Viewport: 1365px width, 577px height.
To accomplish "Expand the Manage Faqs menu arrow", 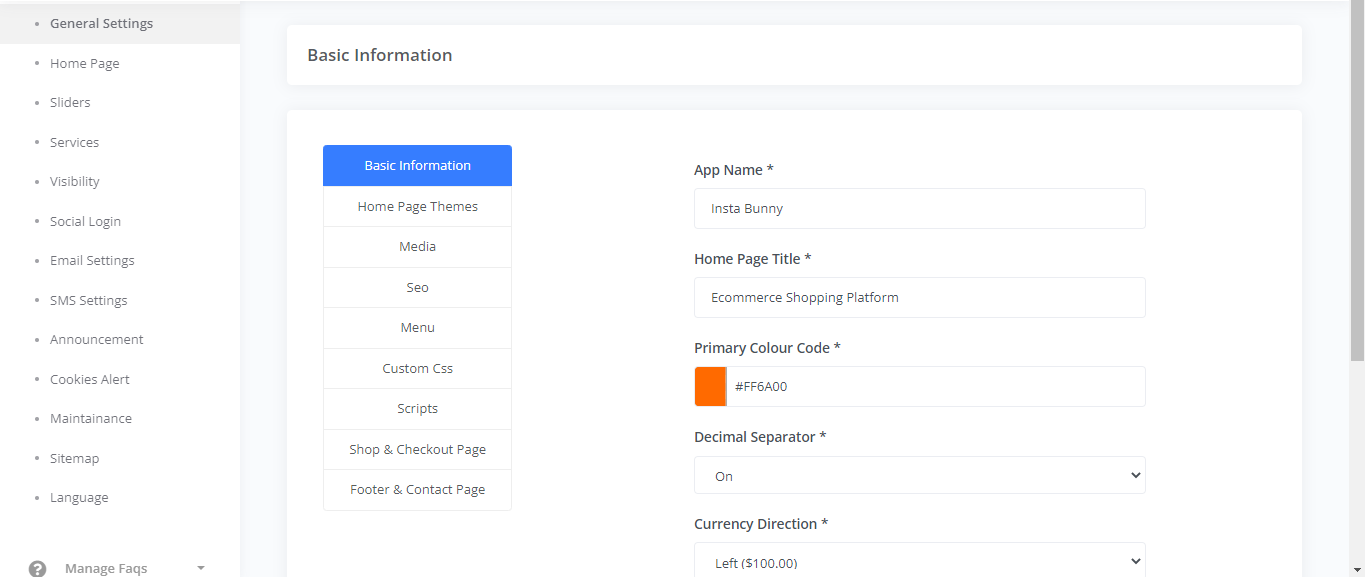I will [x=201, y=568].
